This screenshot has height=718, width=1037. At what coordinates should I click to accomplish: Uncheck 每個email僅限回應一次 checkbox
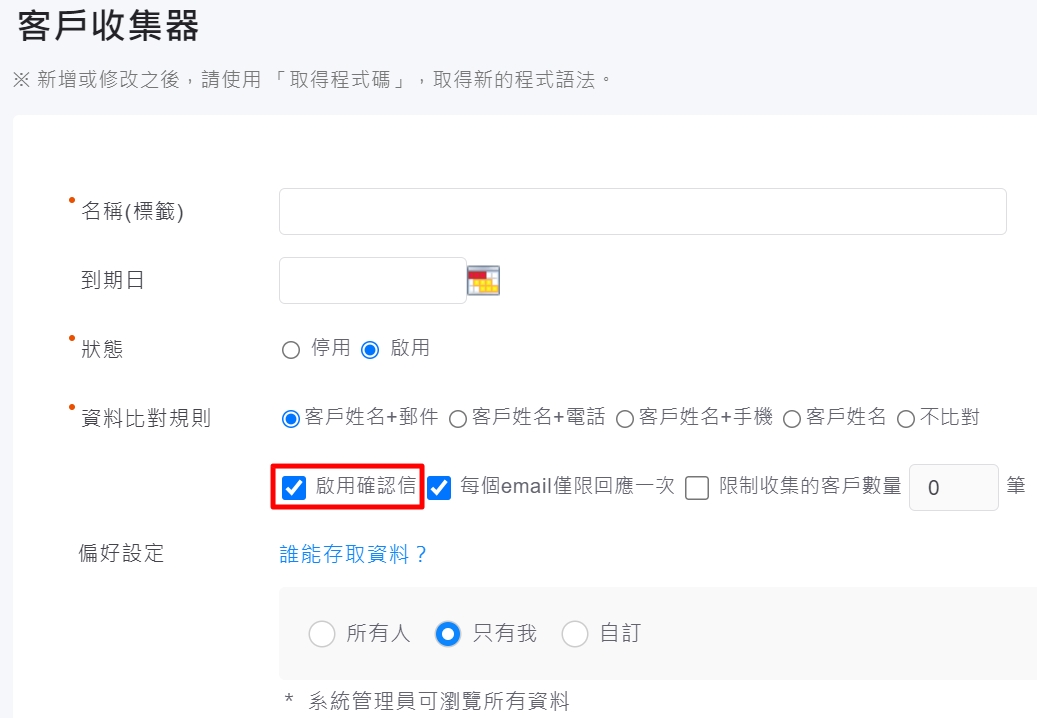[x=439, y=488]
